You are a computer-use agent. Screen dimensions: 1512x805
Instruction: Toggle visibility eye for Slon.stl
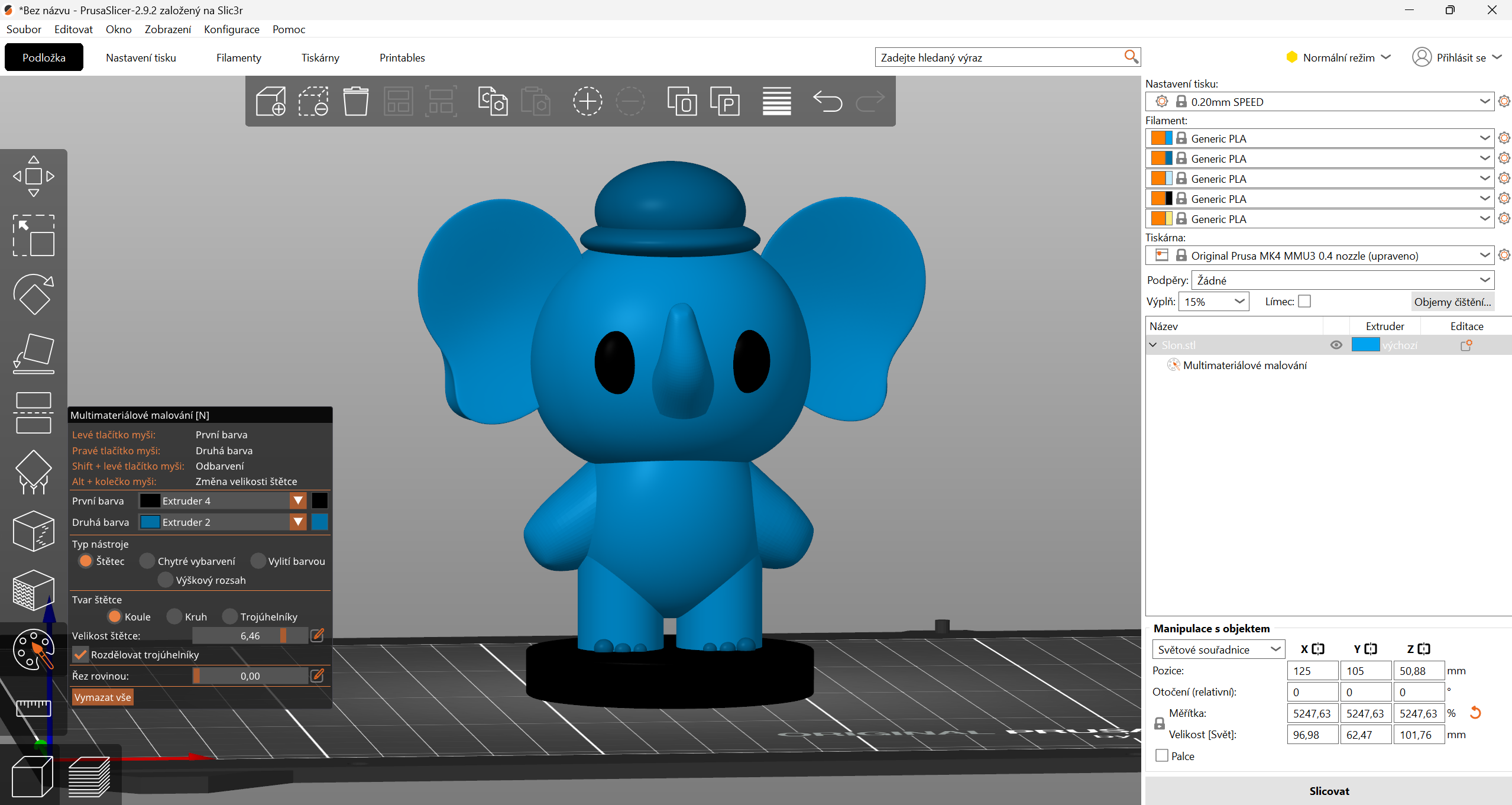point(1336,345)
